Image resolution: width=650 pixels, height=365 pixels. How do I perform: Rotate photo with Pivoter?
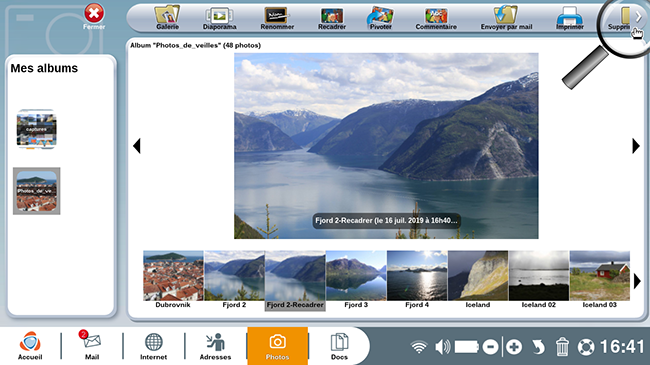tap(380, 18)
